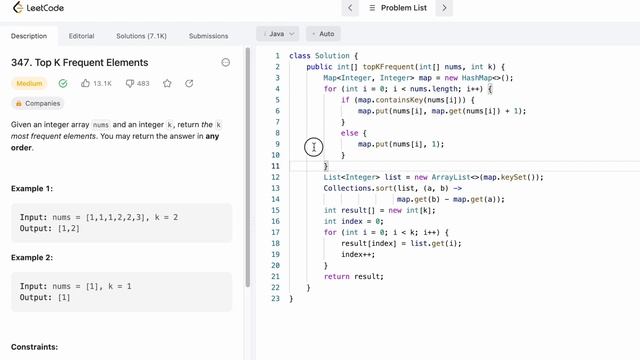The width and height of the screenshot is (640, 360).
Task: Click the LeetCode logo
Action: pos(38,7)
